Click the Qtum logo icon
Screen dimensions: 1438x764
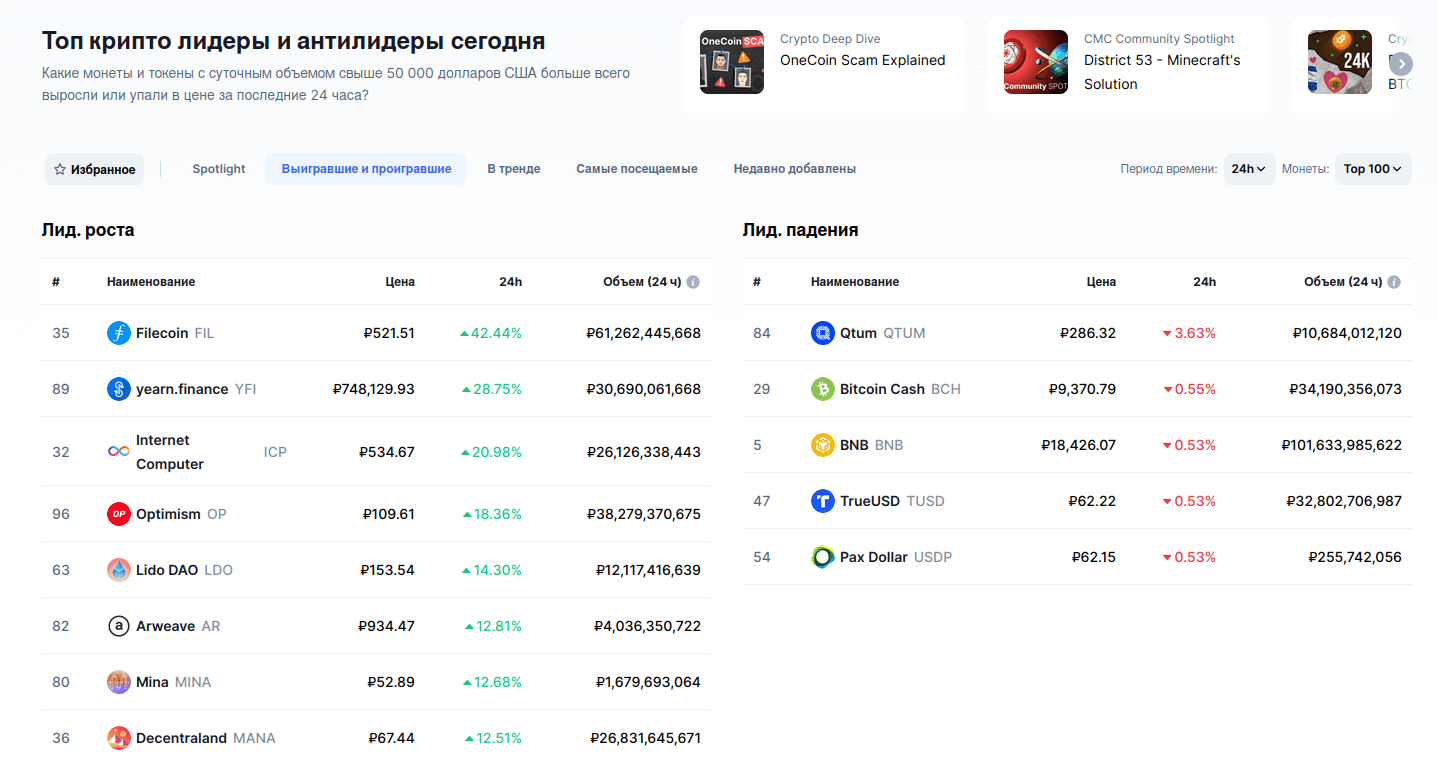[x=822, y=333]
